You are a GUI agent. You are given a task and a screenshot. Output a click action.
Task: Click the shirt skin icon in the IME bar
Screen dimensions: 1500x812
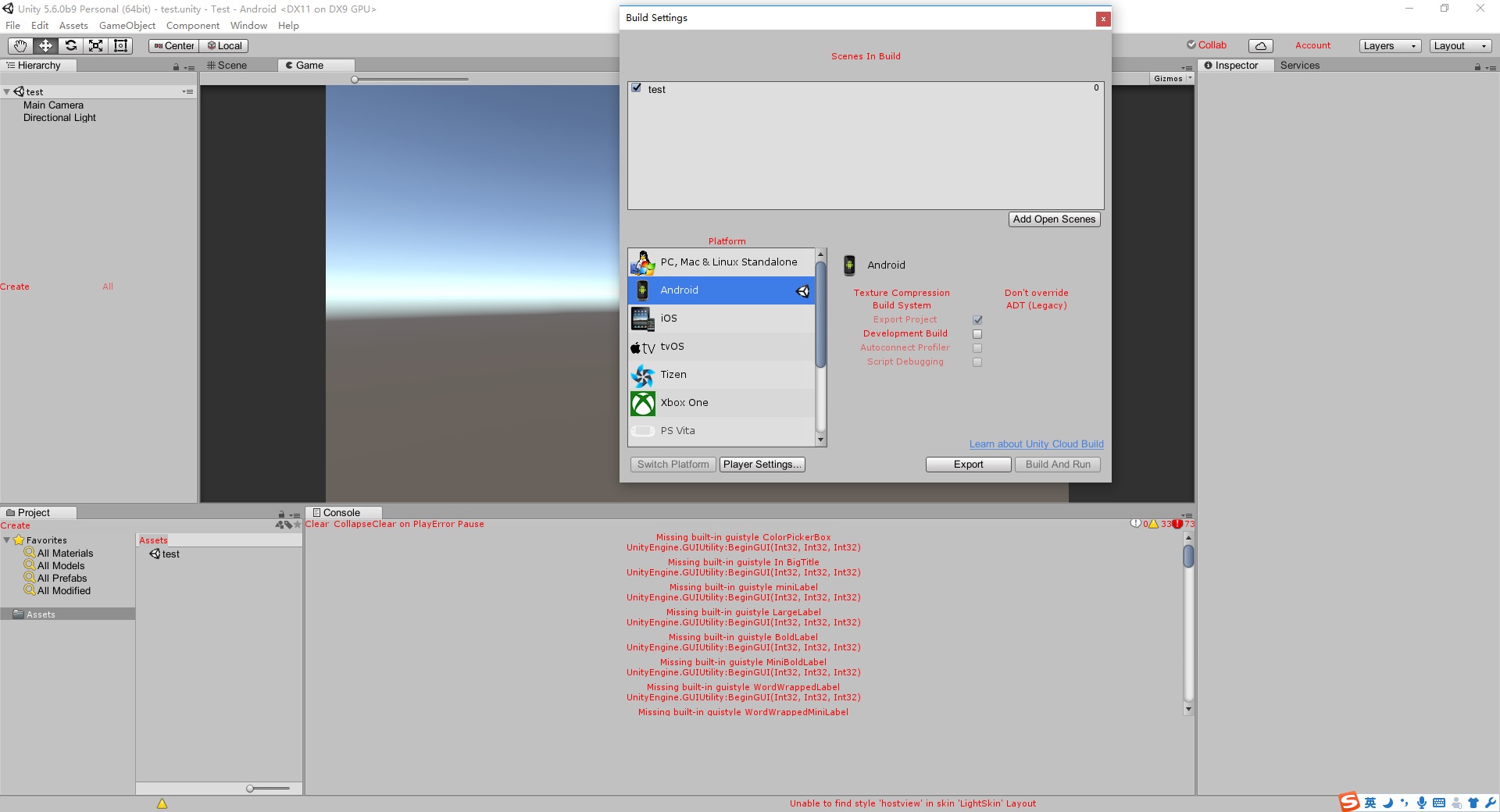pos(1473,803)
